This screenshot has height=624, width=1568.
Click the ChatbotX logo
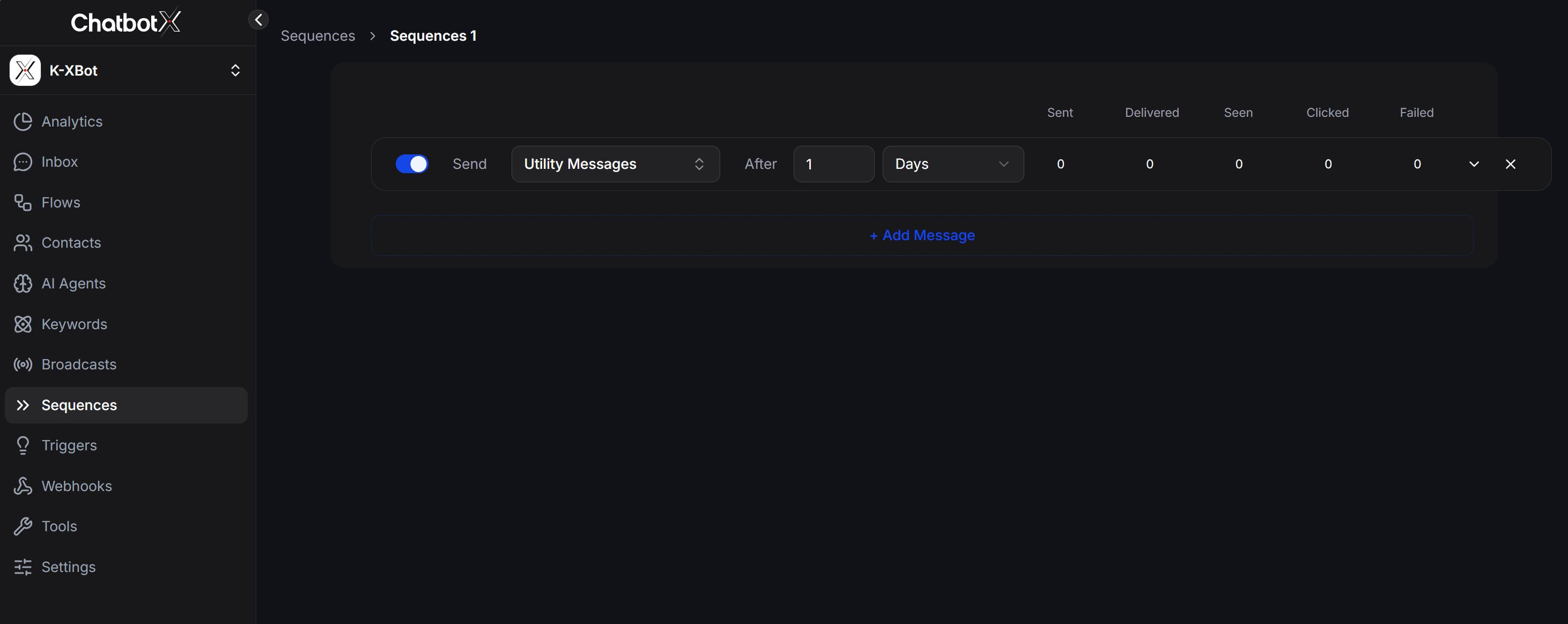pos(125,23)
